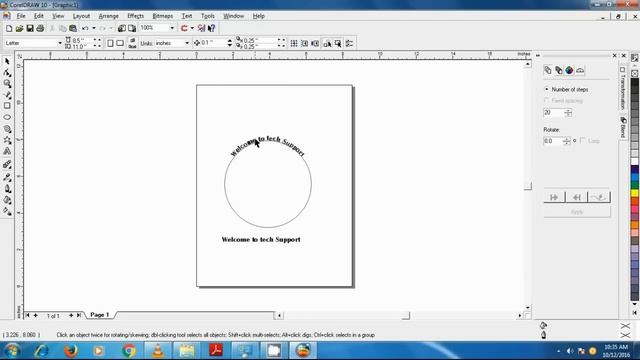
Task: Toggle Draw complex objects option
Action: coord(327,43)
